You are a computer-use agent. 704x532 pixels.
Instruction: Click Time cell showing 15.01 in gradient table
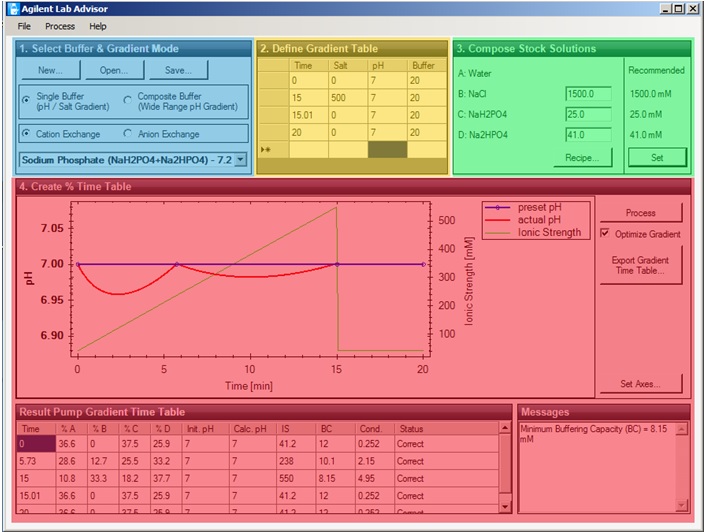309,115
